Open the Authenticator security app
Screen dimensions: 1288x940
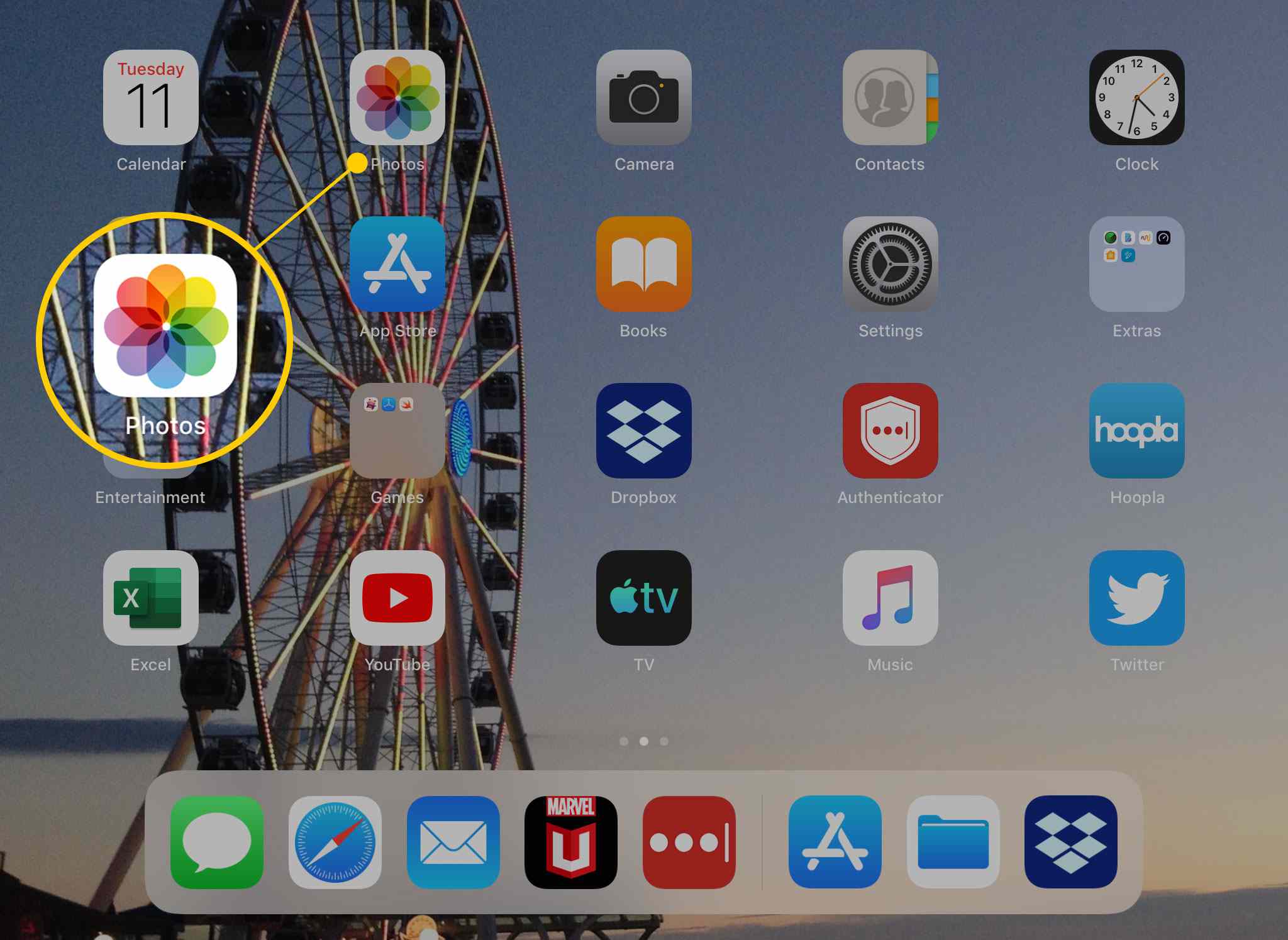pyautogui.click(x=890, y=431)
